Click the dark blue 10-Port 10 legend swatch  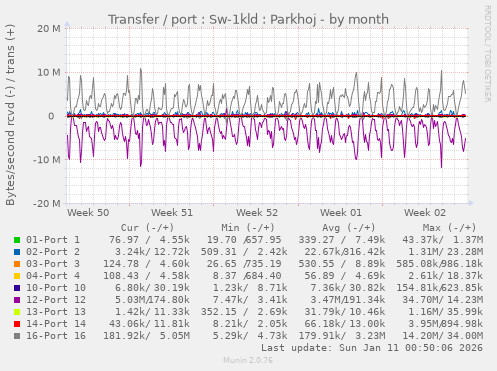tap(17, 288)
